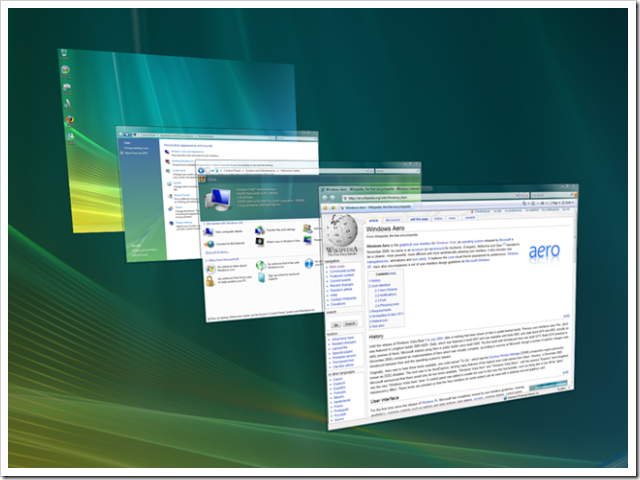Image resolution: width=640 pixels, height=480 pixels.
Task: Select Wikipedia discussion tab
Action: point(393,220)
